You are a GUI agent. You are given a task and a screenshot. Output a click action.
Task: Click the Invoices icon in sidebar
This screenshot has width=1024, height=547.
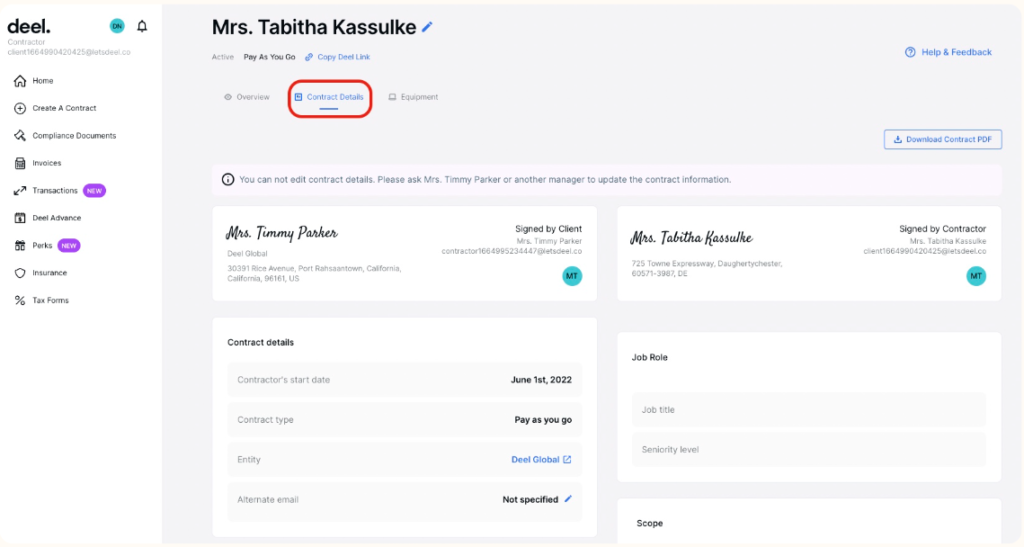pos(20,163)
